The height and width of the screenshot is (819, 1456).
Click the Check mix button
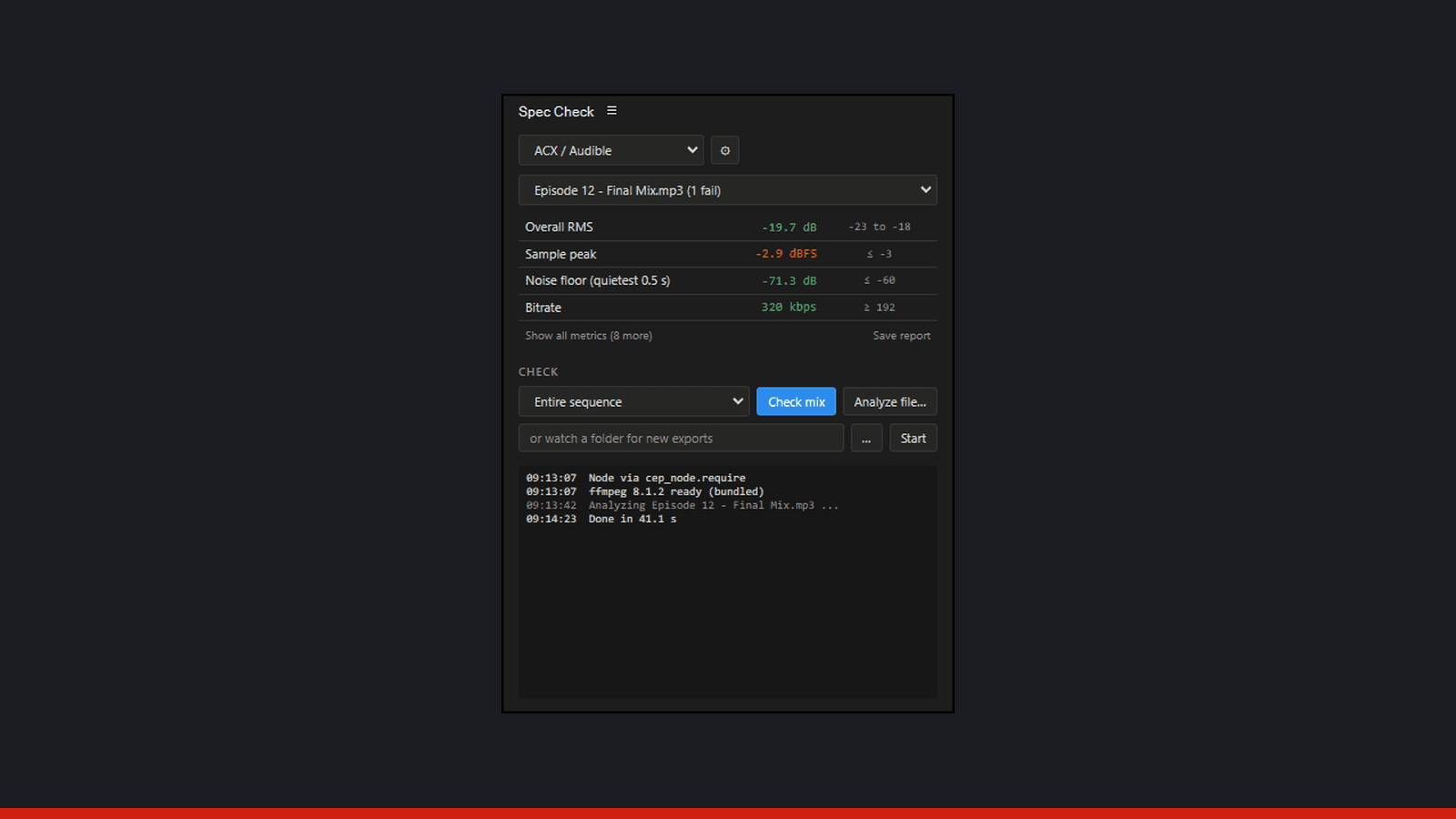tap(796, 401)
